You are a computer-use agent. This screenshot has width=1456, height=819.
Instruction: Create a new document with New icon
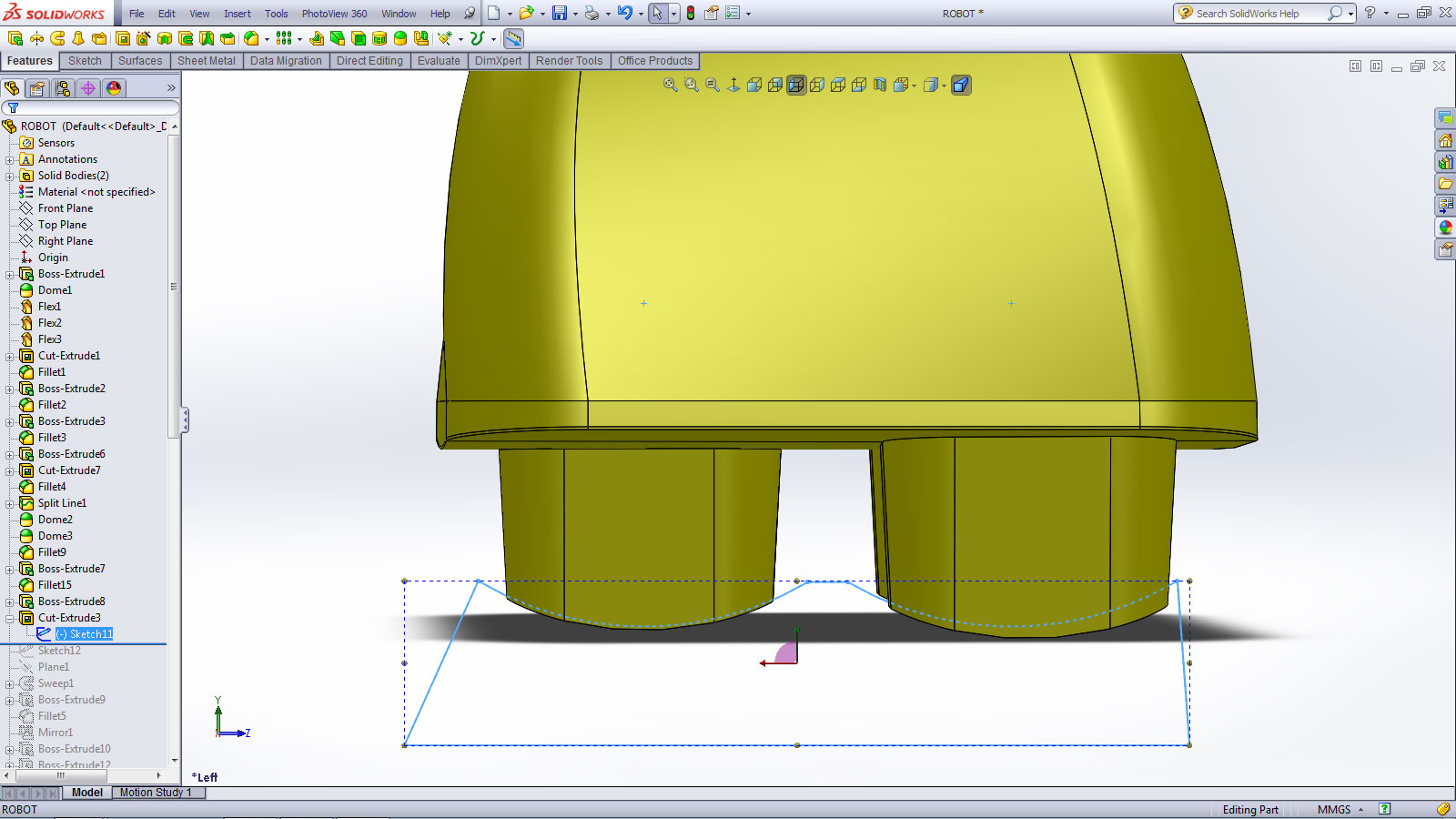point(493,13)
